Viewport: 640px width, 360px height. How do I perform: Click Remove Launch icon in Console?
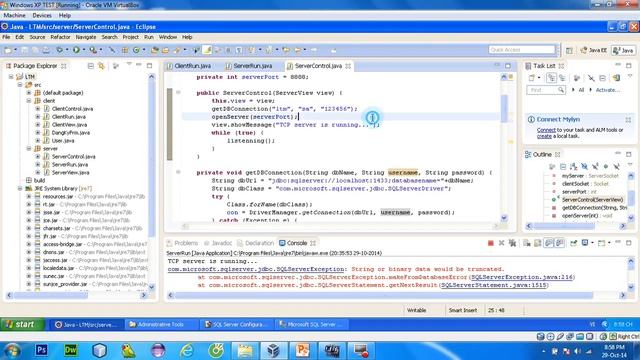(501, 243)
